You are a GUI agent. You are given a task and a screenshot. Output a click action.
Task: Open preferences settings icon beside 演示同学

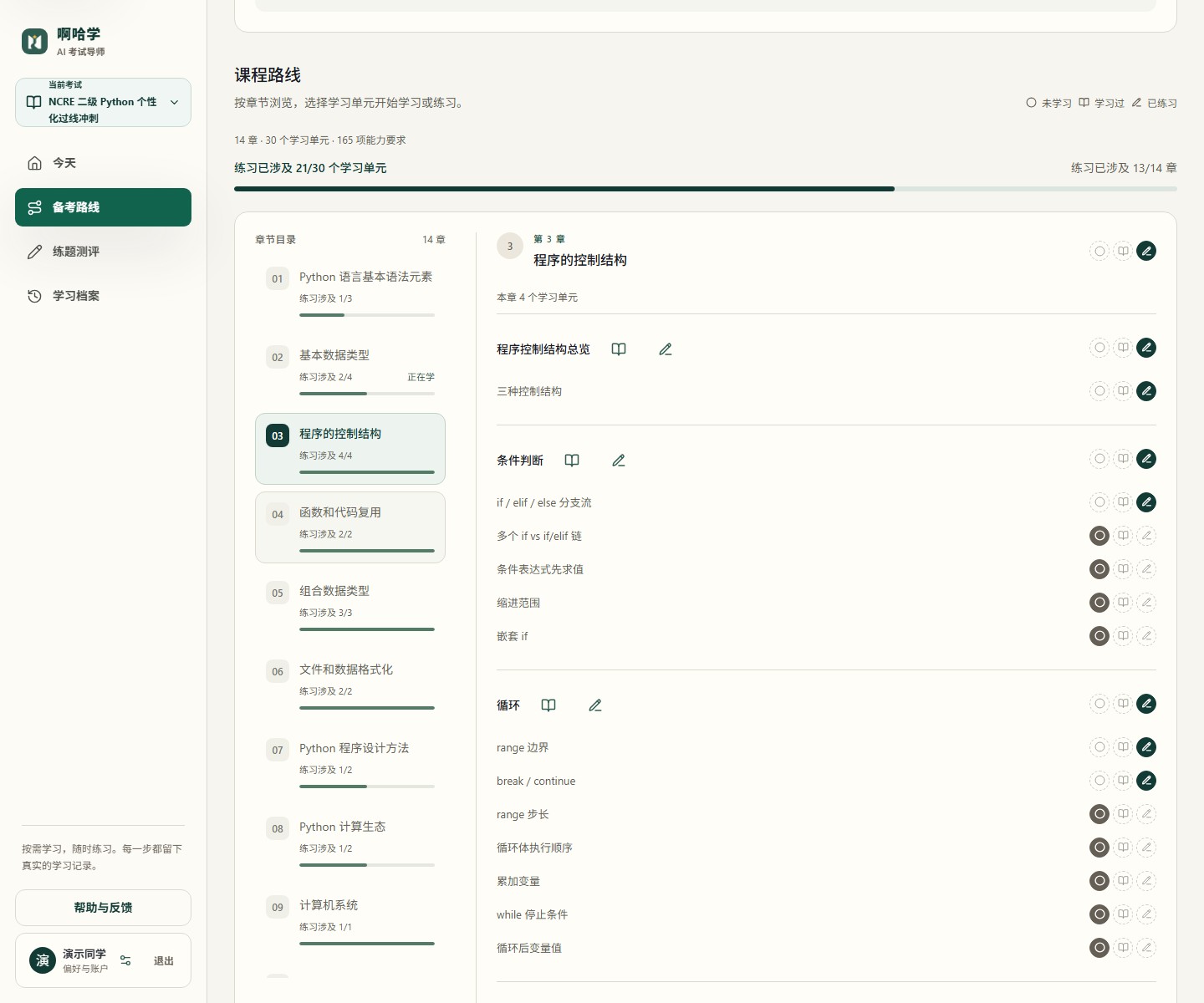(x=125, y=960)
